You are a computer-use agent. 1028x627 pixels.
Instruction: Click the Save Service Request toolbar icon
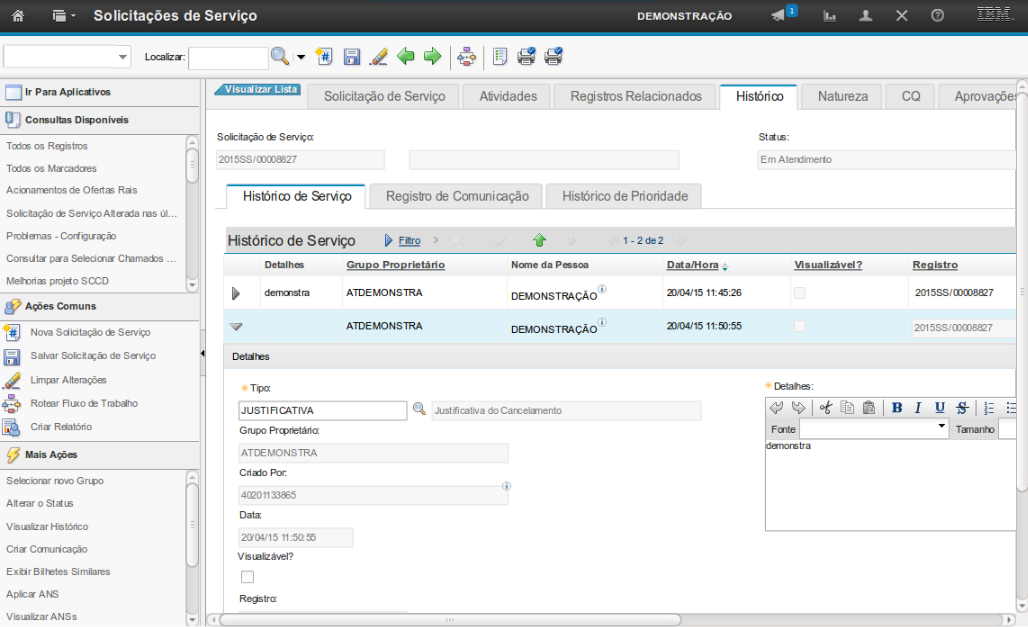352,57
